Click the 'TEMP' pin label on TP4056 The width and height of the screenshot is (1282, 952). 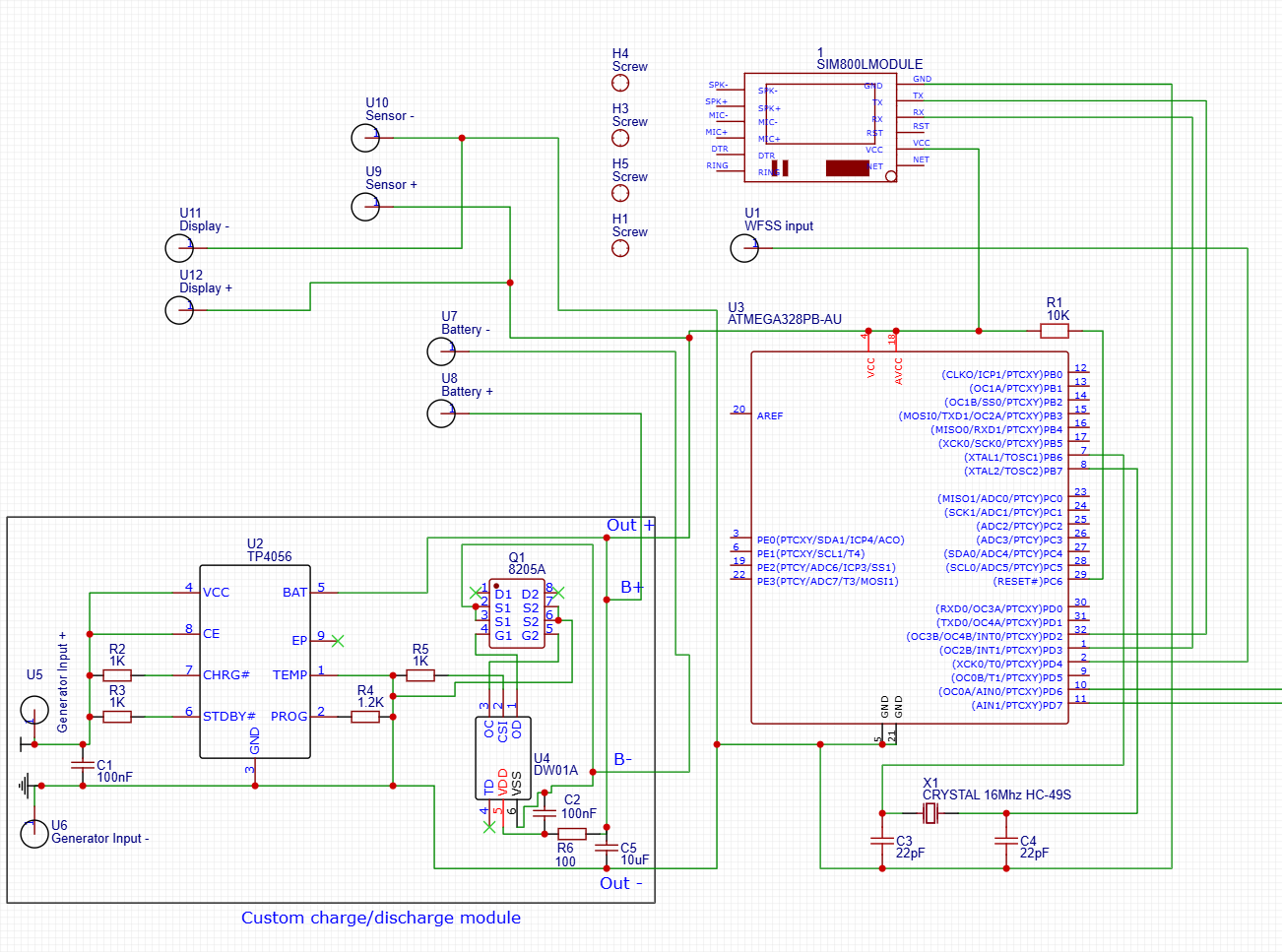(290, 675)
